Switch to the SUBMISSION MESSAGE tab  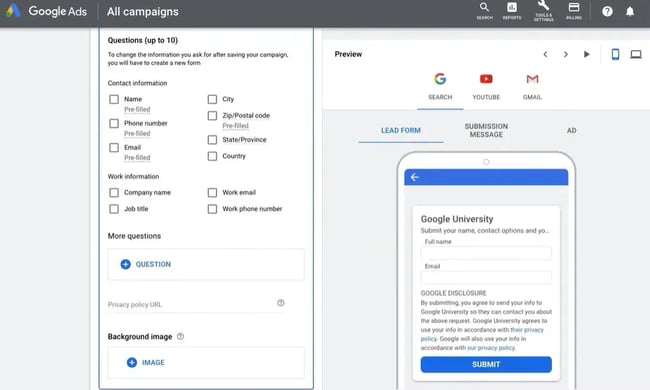pos(486,131)
